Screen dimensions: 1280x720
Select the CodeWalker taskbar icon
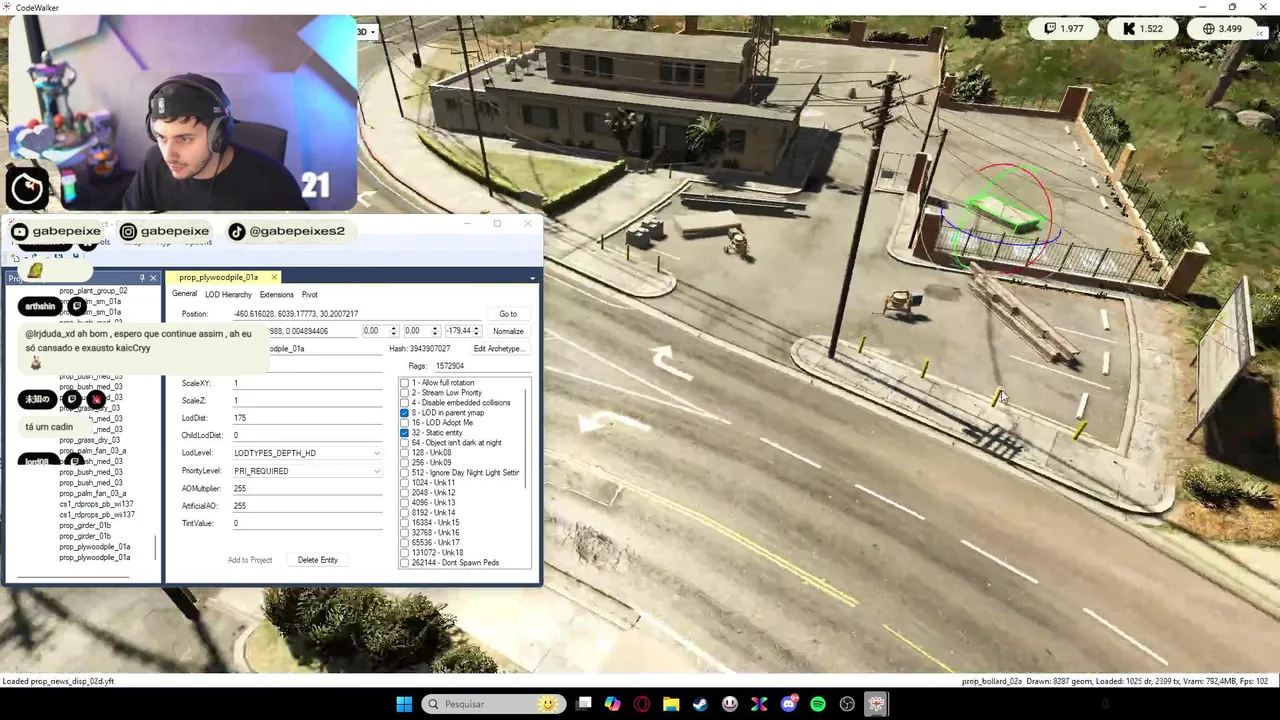pos(876,704)
